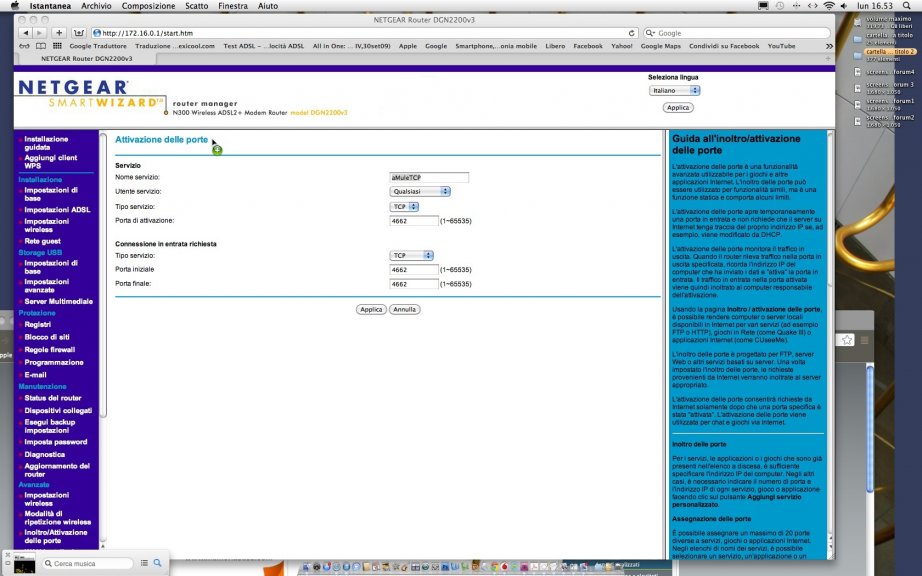Open Impostazioni ADSL in sidebar
The image size is (922, 576).
(x=57, y=210)
